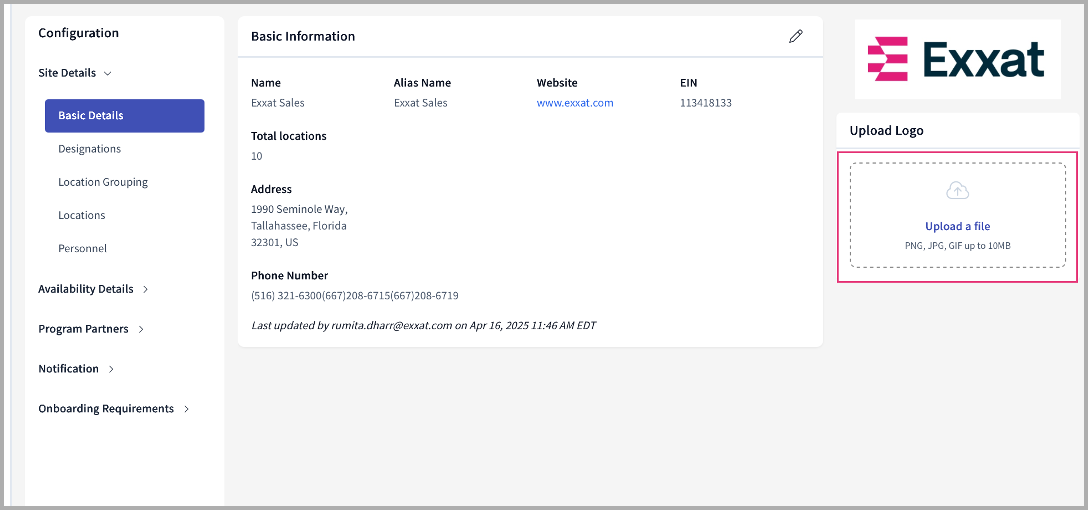Screen dimensions: 1088x510
Task: Click the EIN value 113418133
Action: click(705, 103)
